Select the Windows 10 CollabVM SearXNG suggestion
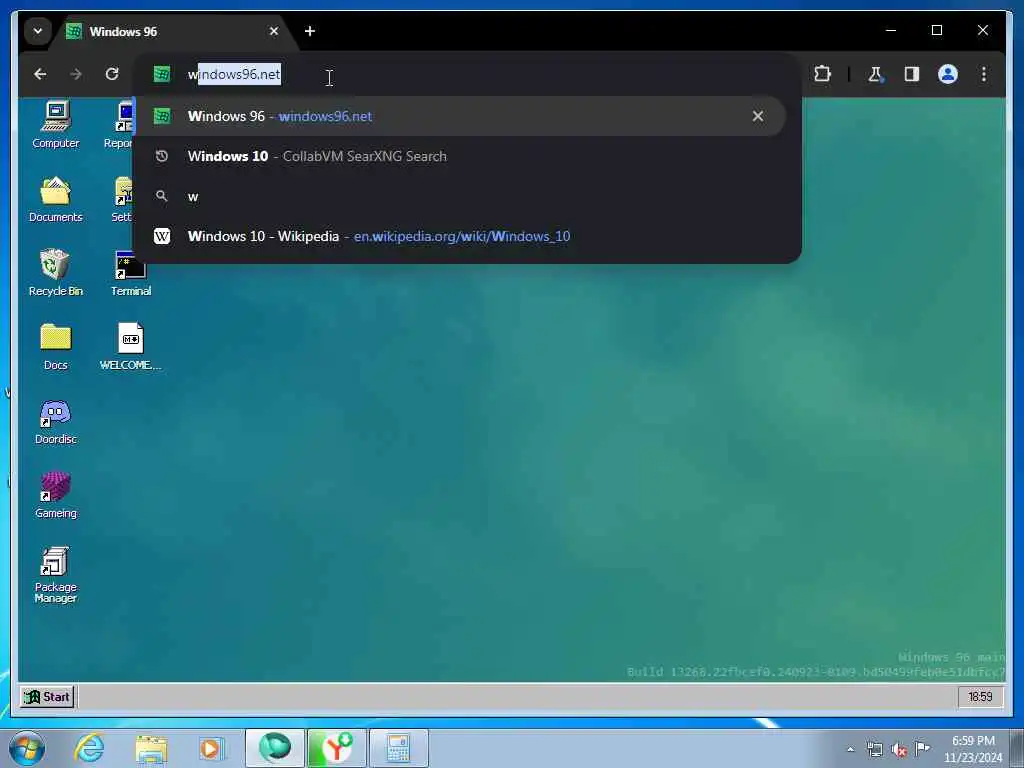 460,156
